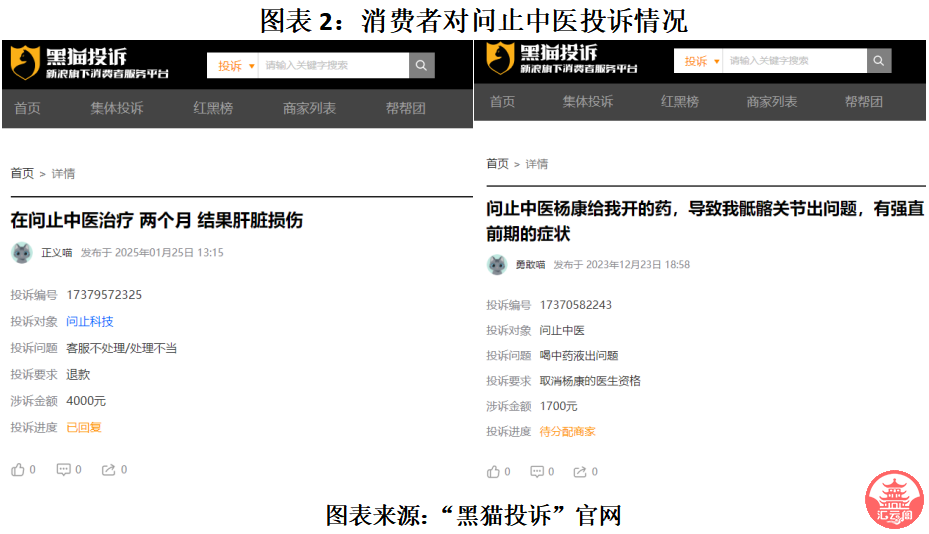The height and width of the screenshot is (534, 929).
Task: Share the 杨康 complaint
Action: tap(580, 472)
